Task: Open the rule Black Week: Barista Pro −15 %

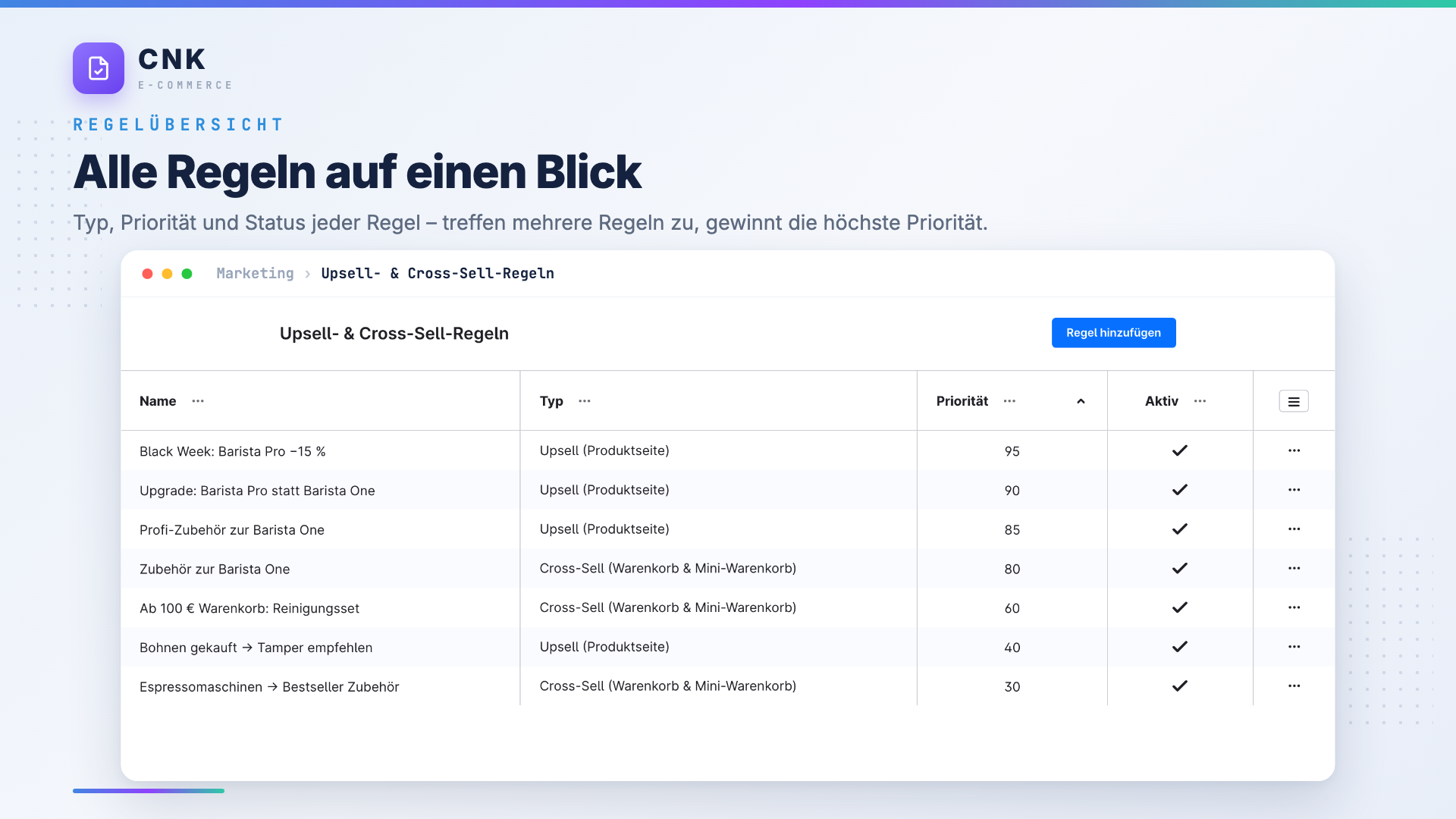Action: coord(233,451)
